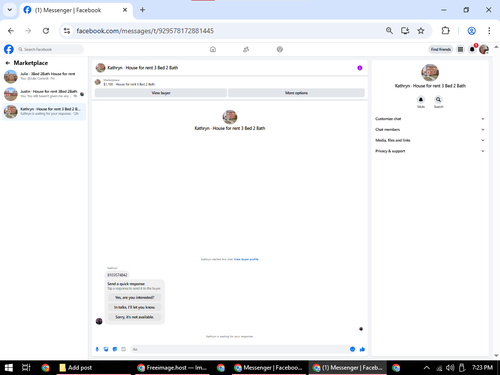Go back from Marketplace chats
Screen dimensions: 500x375
coord(8,63)
